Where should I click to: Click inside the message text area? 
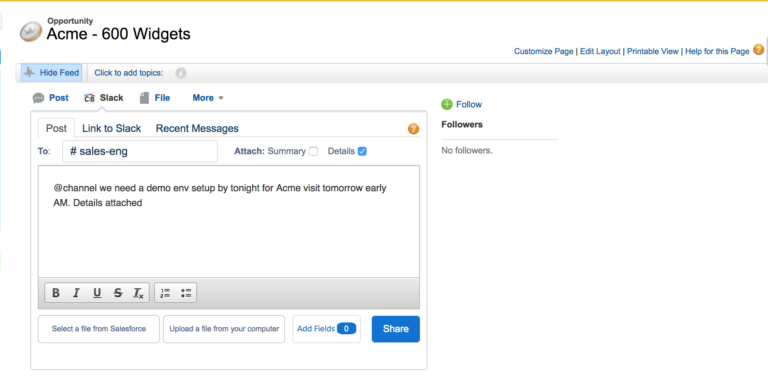(229, 221)
